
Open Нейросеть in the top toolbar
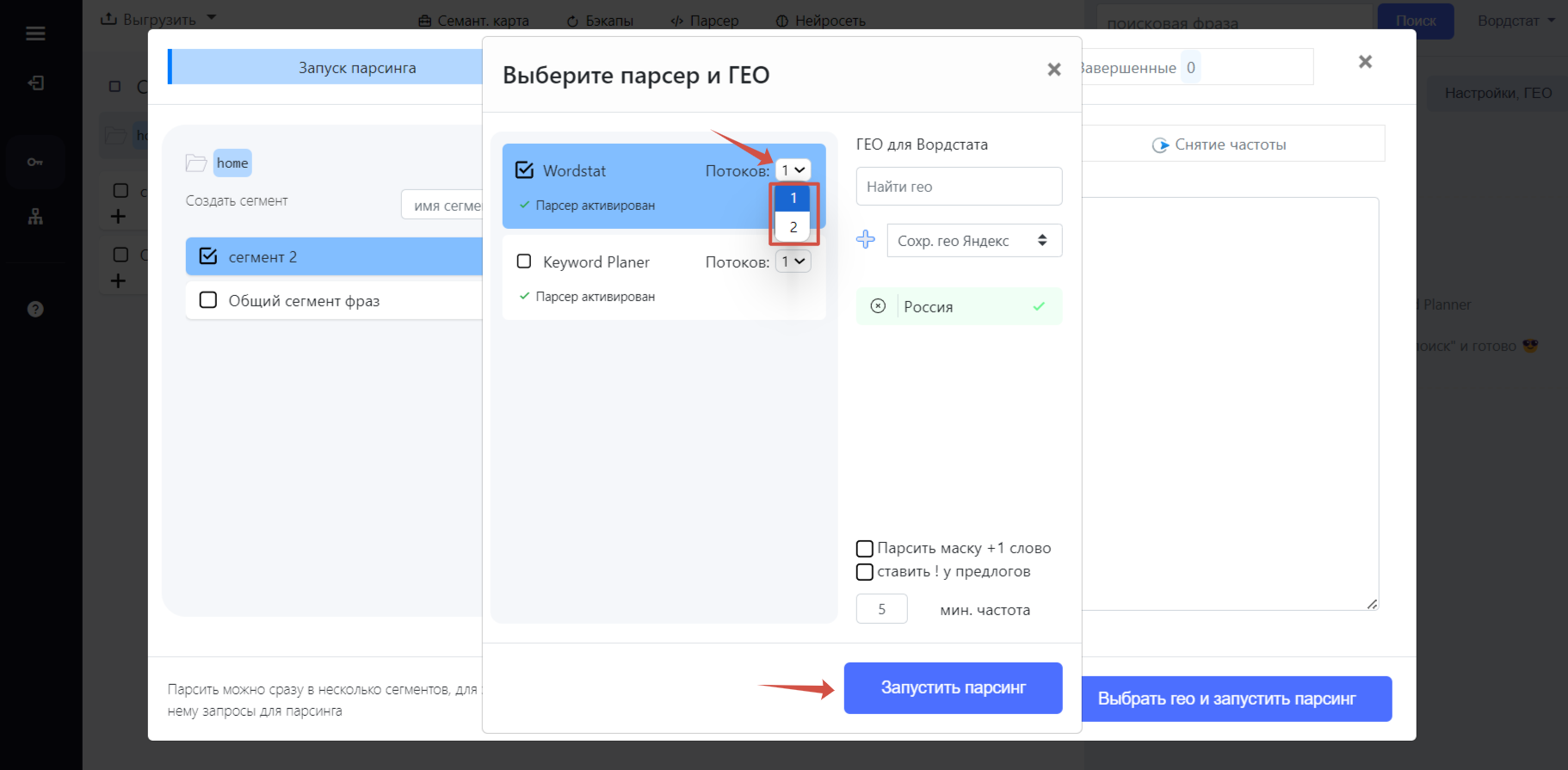click(820, 21)
